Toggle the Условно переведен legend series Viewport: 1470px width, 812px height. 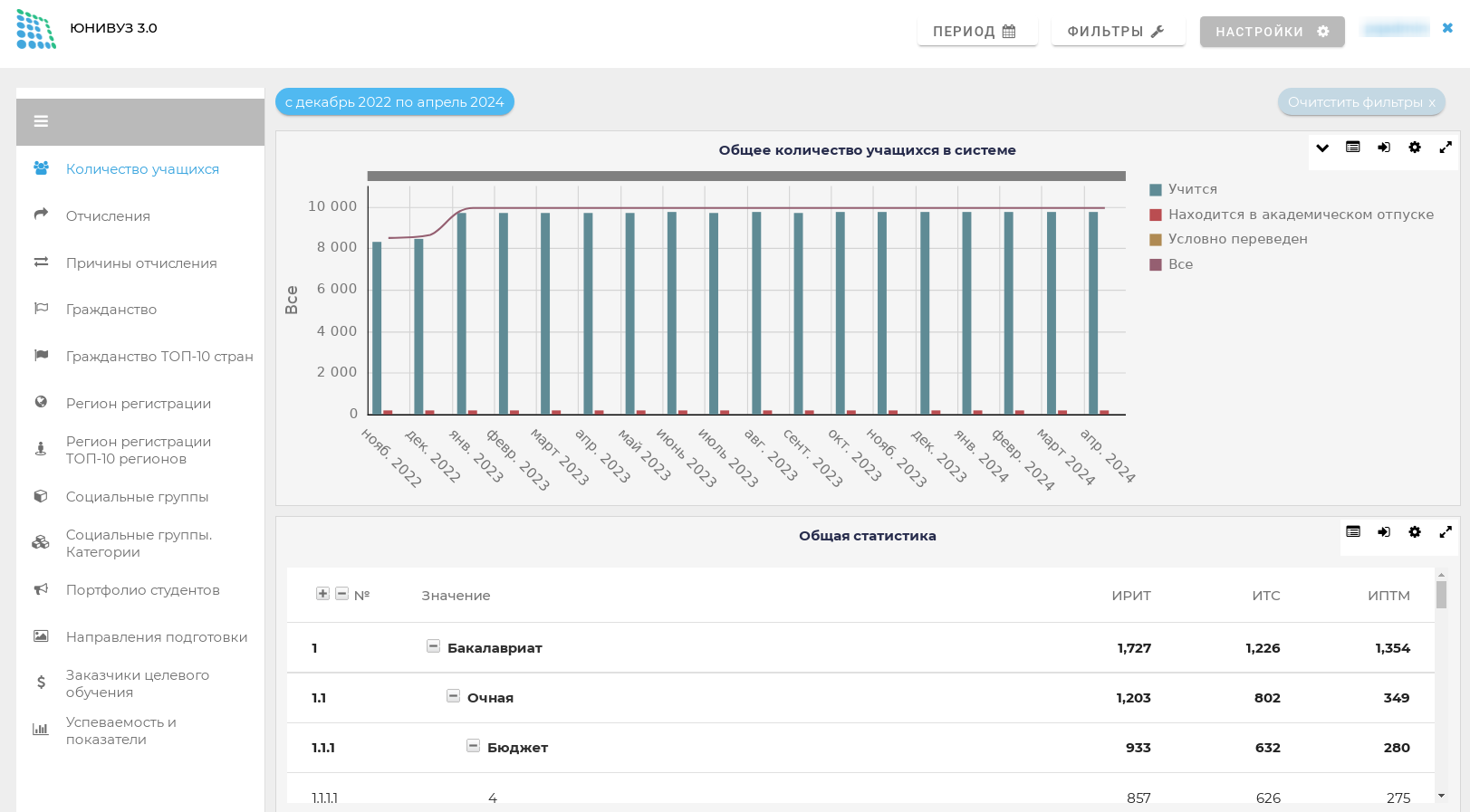click(x=1228, y=239)
